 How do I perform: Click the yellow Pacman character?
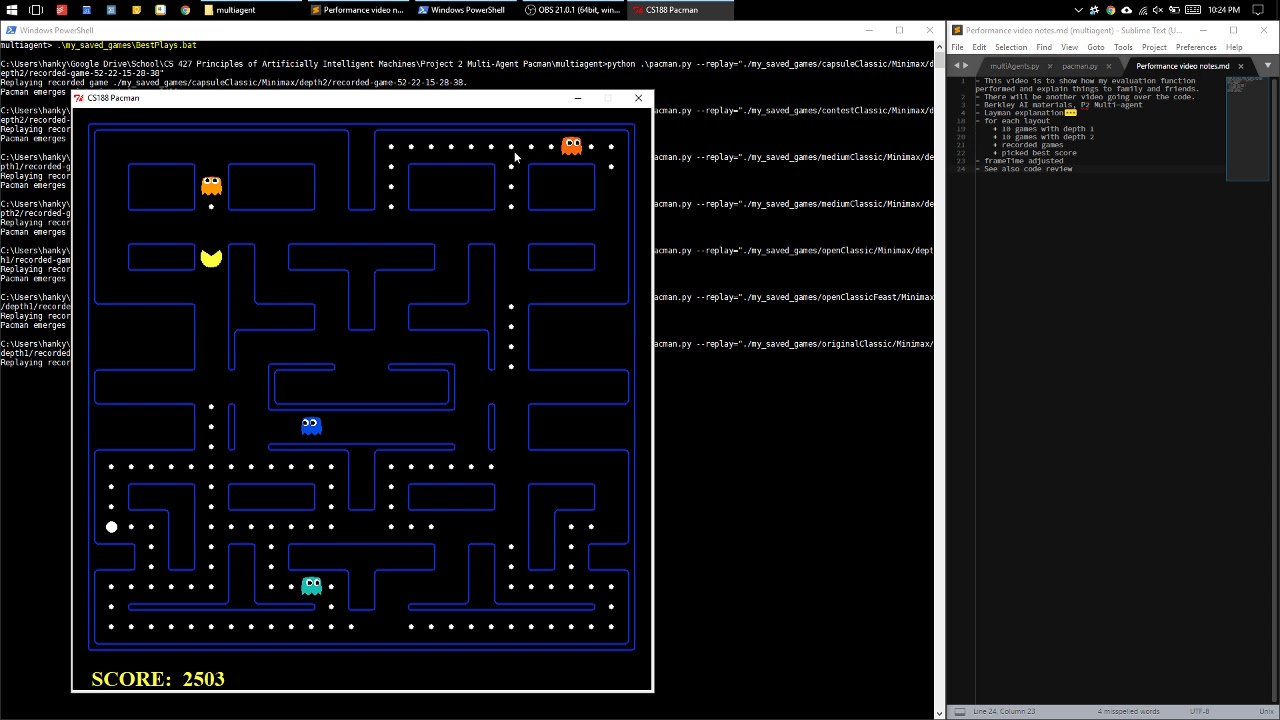pyautogui.click(x=211, y=258)
